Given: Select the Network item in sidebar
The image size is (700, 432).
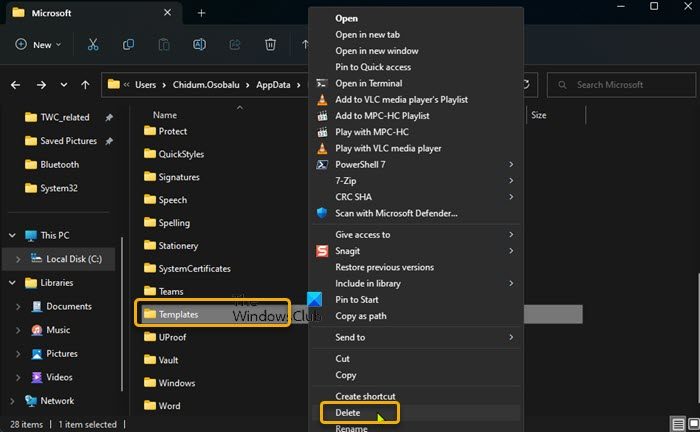Looking at the screenshot, I should (57, 401).
